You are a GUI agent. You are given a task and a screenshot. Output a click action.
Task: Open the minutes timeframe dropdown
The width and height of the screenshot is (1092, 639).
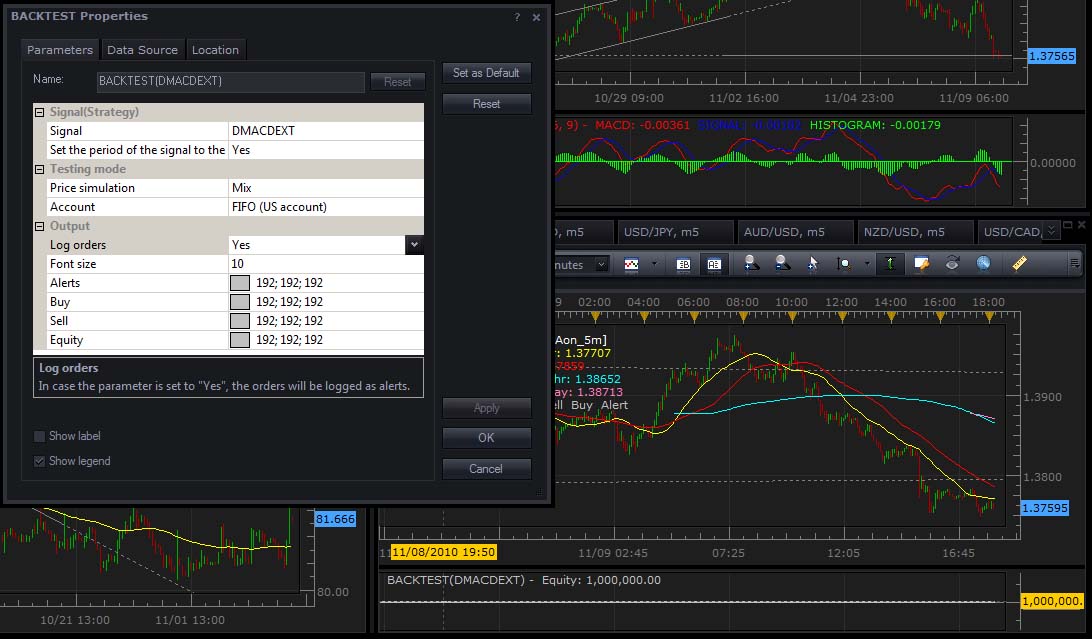600,265
